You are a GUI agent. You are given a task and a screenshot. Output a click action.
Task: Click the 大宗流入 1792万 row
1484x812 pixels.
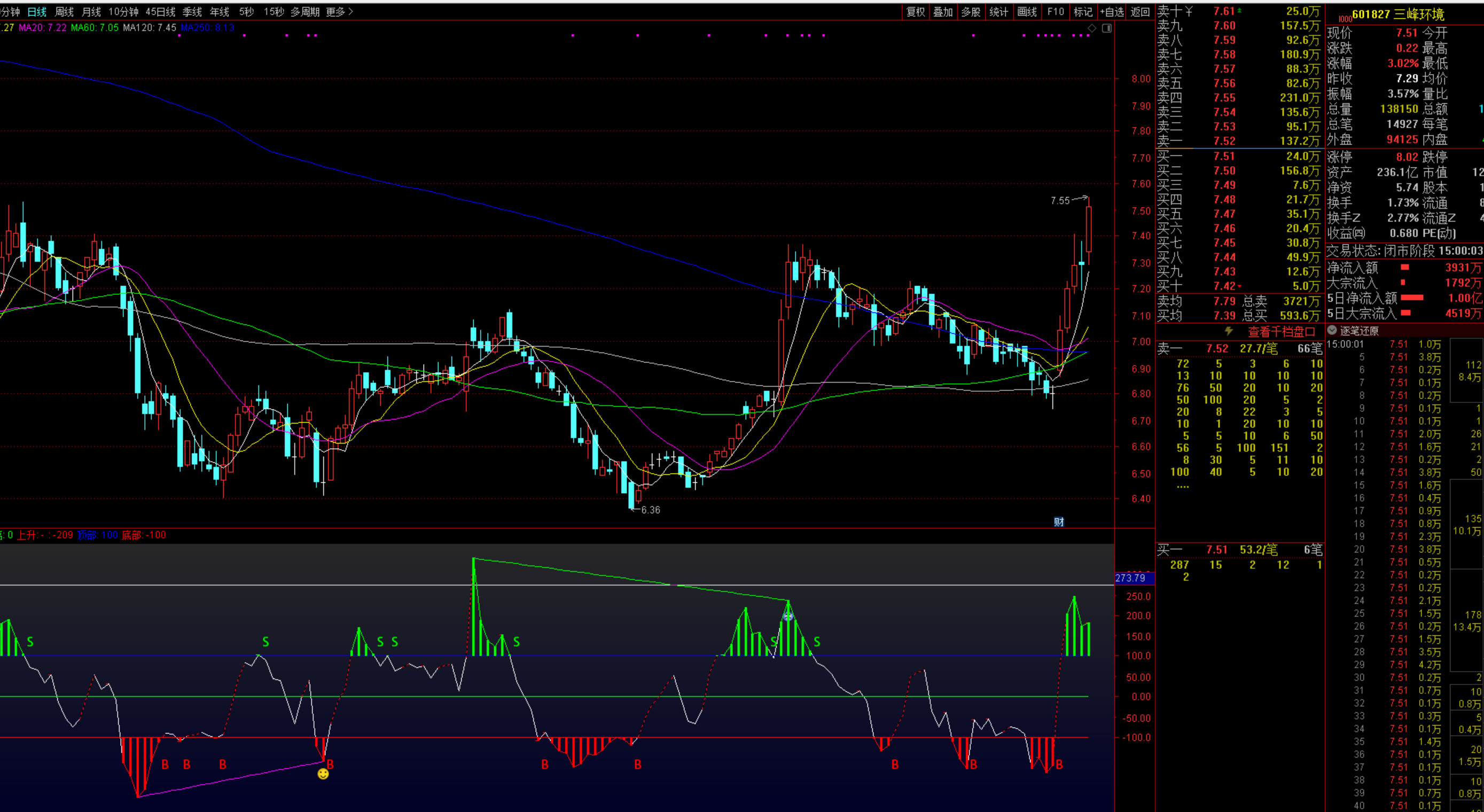(1404, 283)
